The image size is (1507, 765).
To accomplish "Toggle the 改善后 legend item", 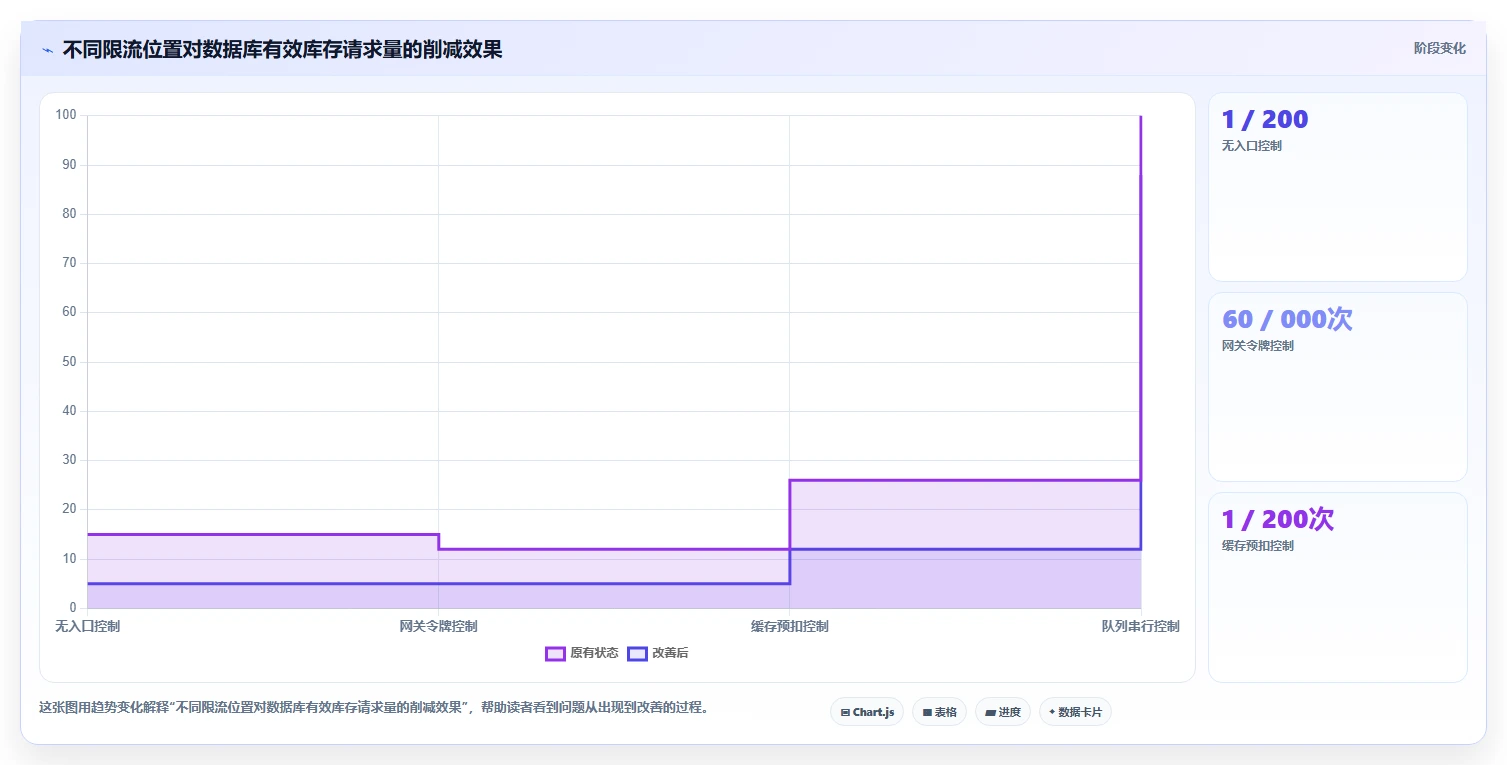I will pos(657,653).
